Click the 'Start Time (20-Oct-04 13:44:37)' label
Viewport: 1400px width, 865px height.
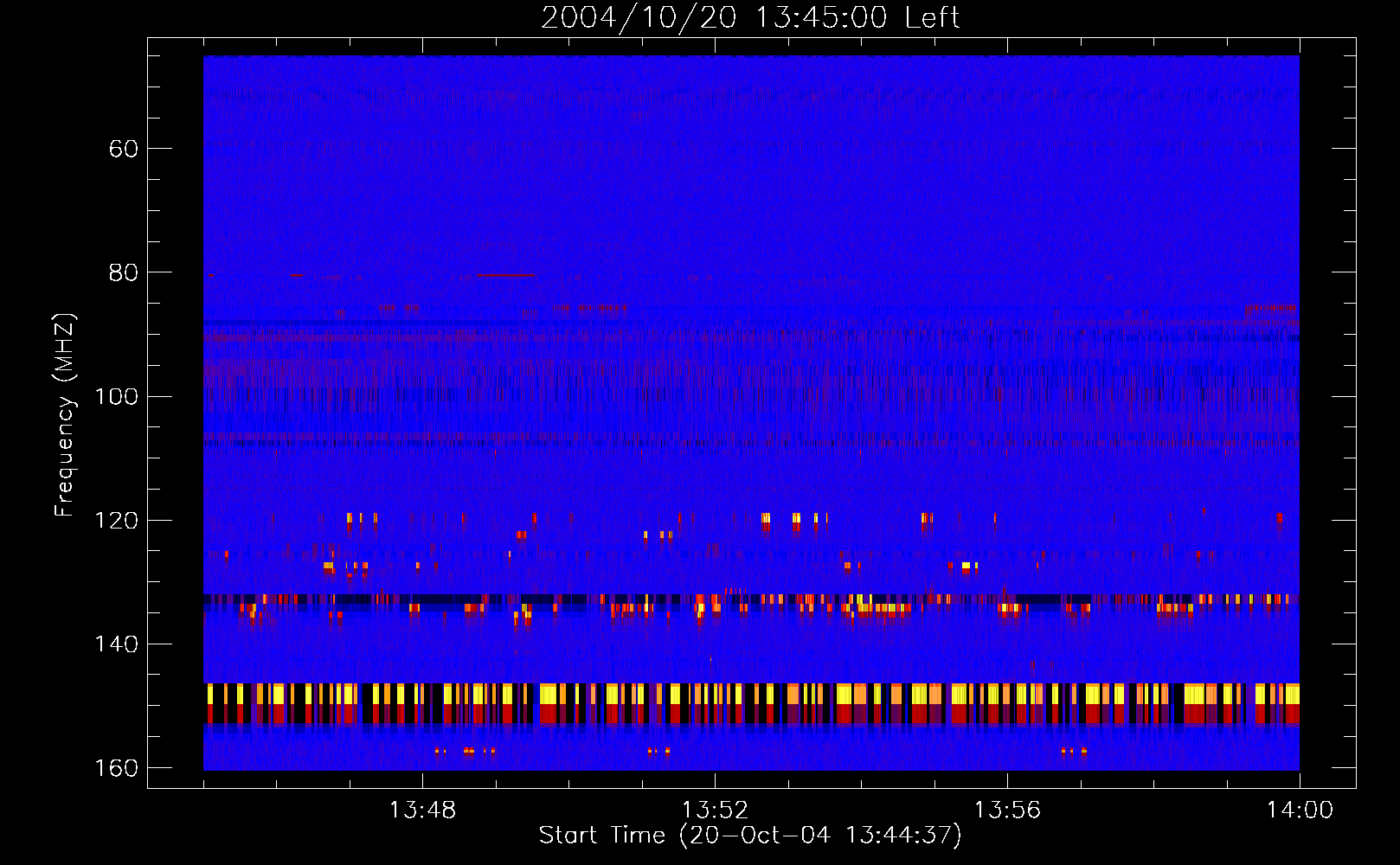point(750,836)
